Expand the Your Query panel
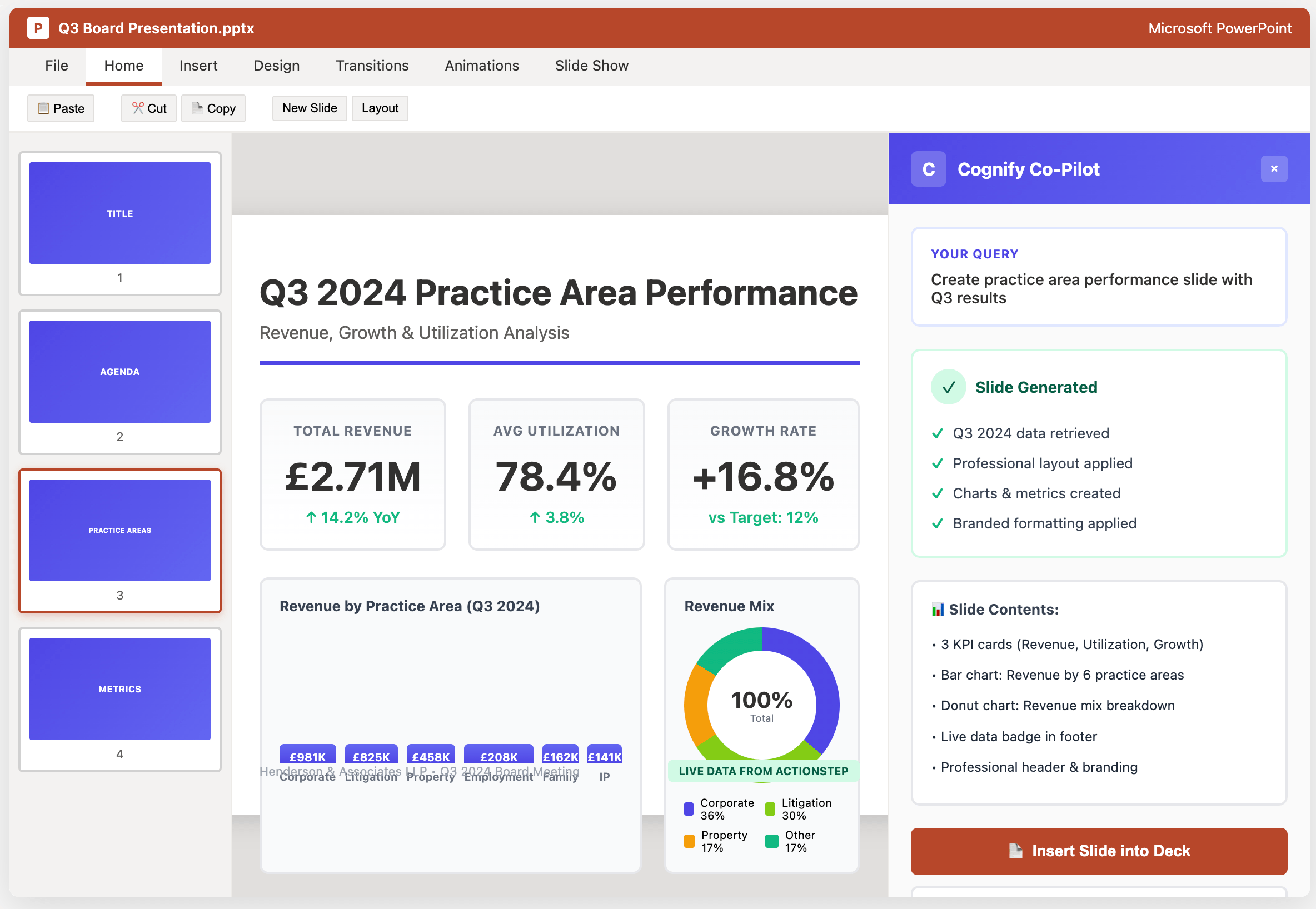 [x=1099, y=277]
